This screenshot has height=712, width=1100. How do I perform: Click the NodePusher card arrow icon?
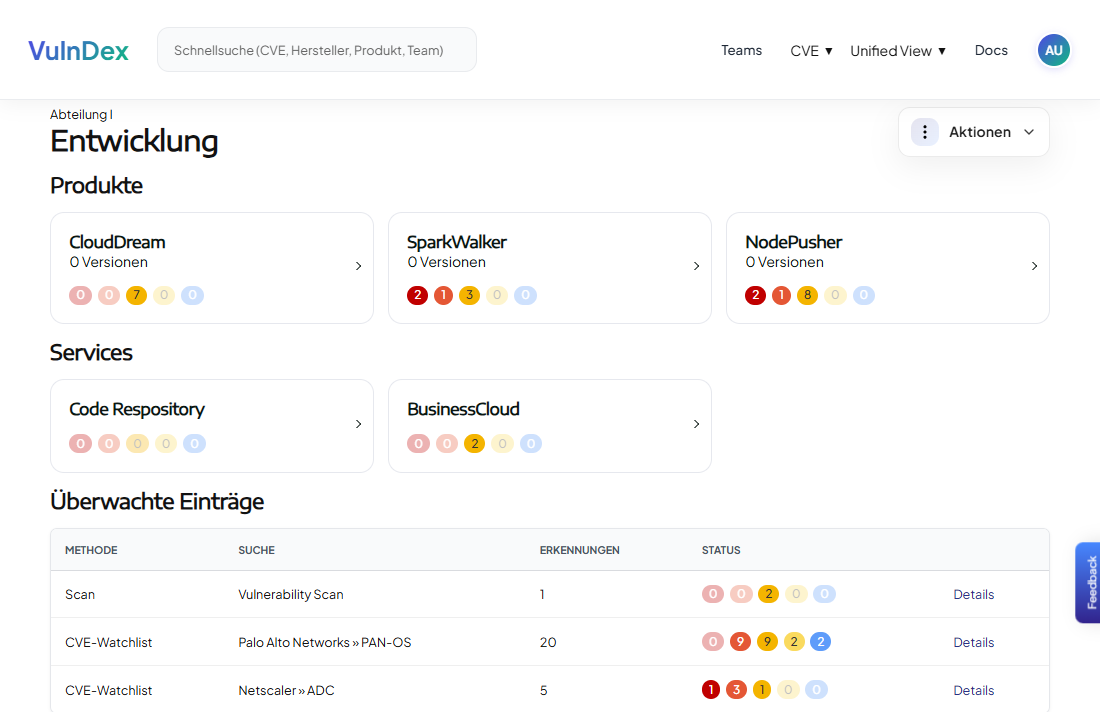pyautogui.click(x=1034, y=266)
